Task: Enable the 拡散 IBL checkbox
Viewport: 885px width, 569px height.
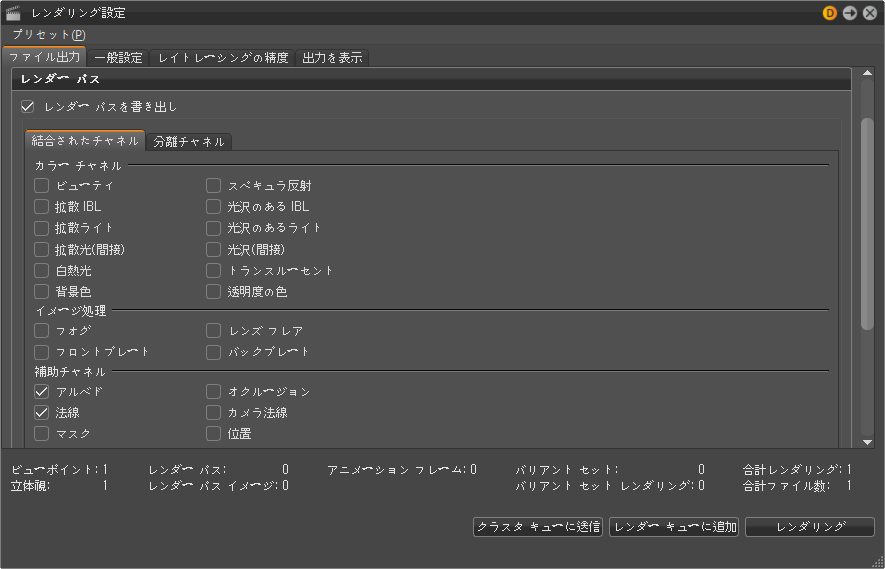Action: pyautogui.click(x=41, y=207)
